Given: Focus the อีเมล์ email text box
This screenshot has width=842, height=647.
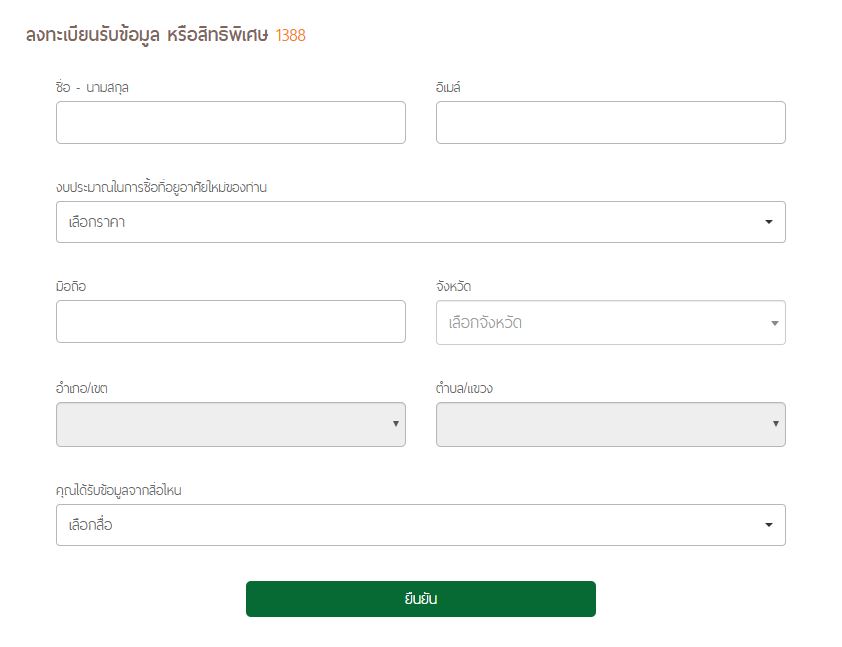Looking at the screenshot, I should 610,122.
